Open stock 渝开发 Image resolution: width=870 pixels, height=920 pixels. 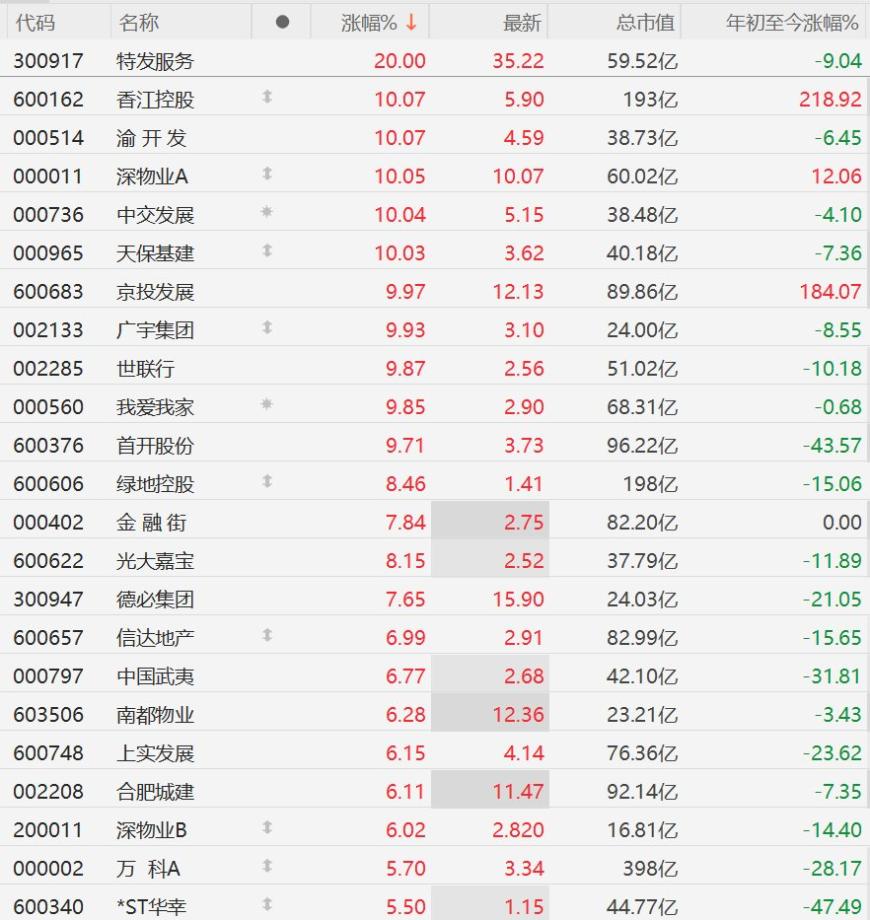(151, 138)
